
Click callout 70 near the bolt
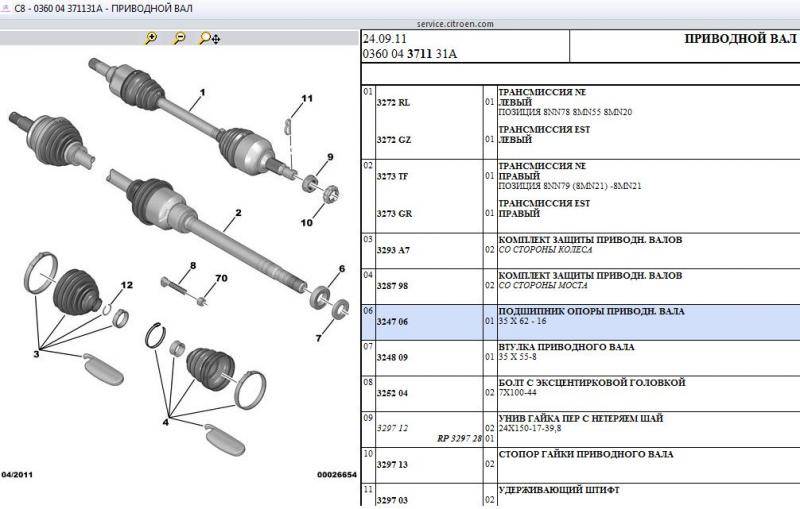221,277
